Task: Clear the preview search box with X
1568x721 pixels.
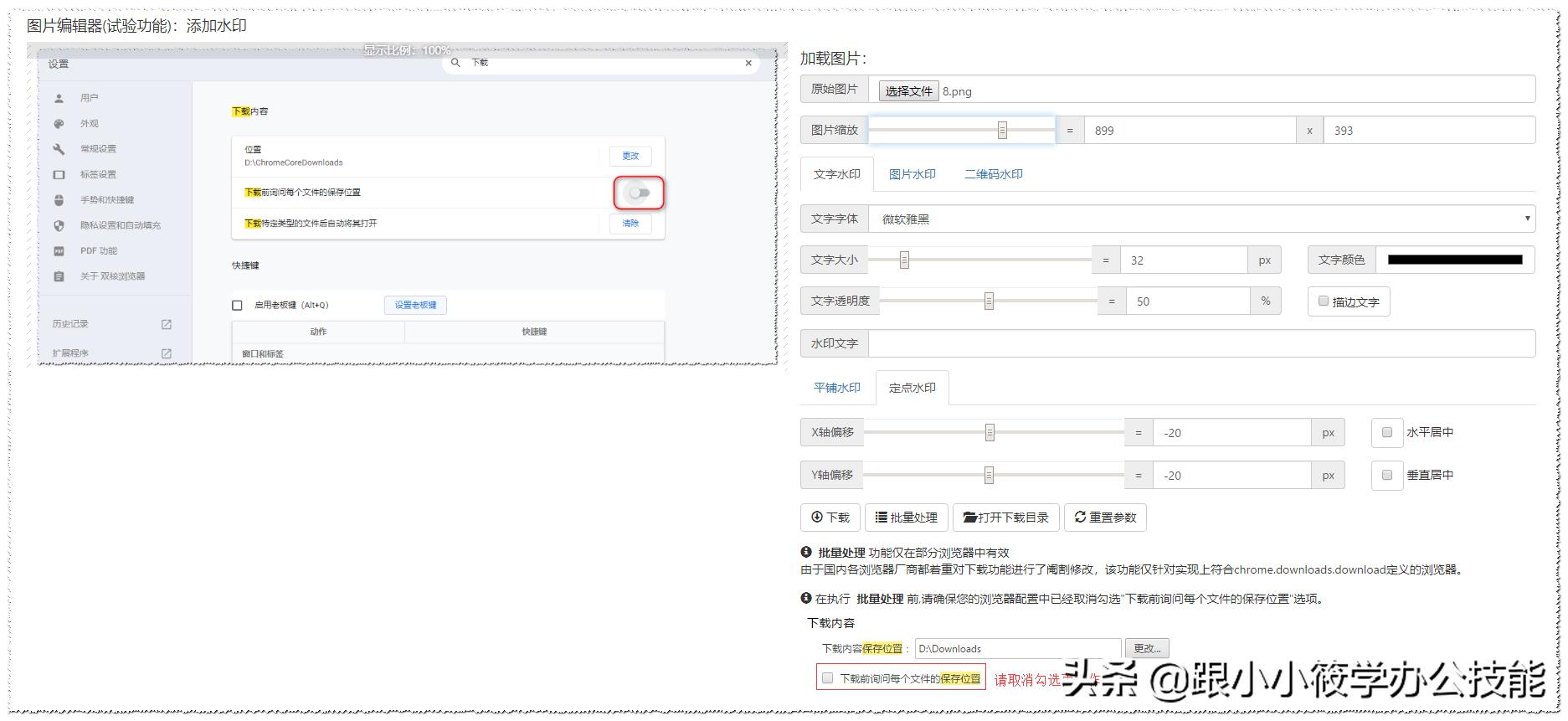Action: click(x=748, y=63)
